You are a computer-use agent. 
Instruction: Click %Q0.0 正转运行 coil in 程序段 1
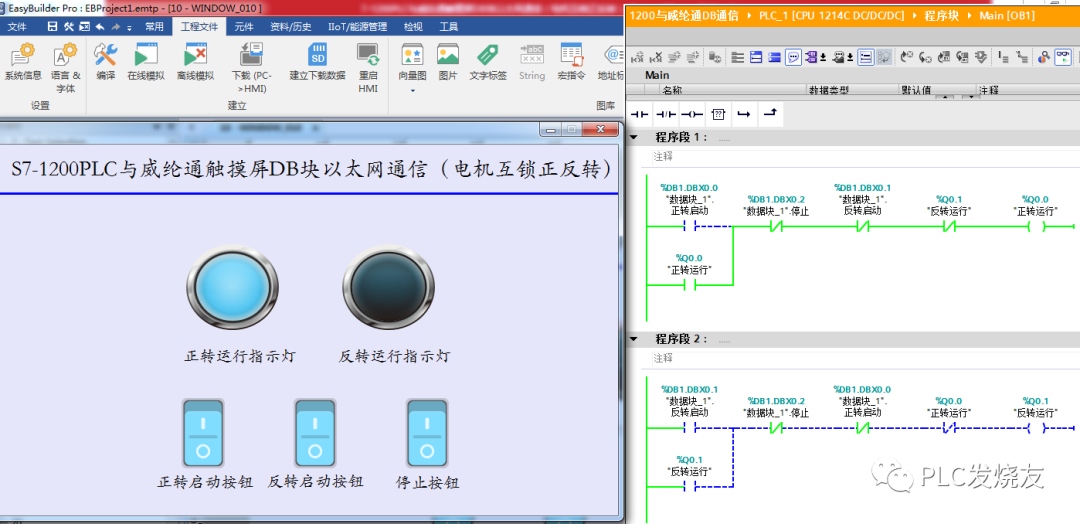click(1035, 226)
